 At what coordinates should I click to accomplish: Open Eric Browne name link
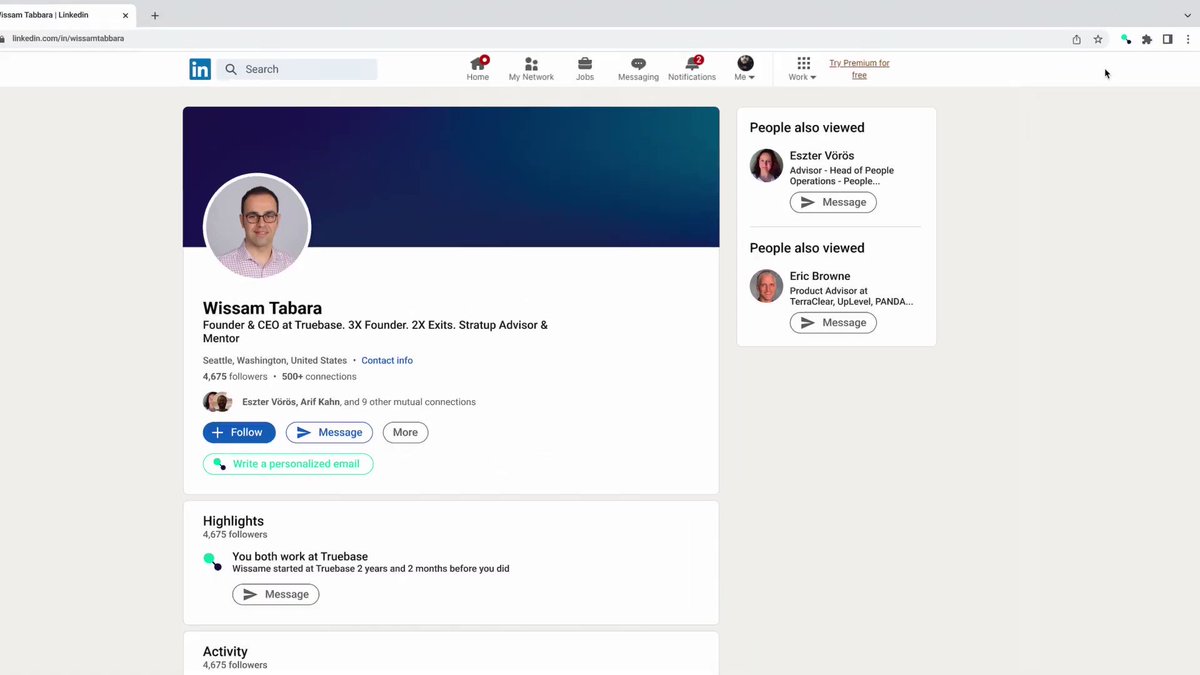point(820,276)
